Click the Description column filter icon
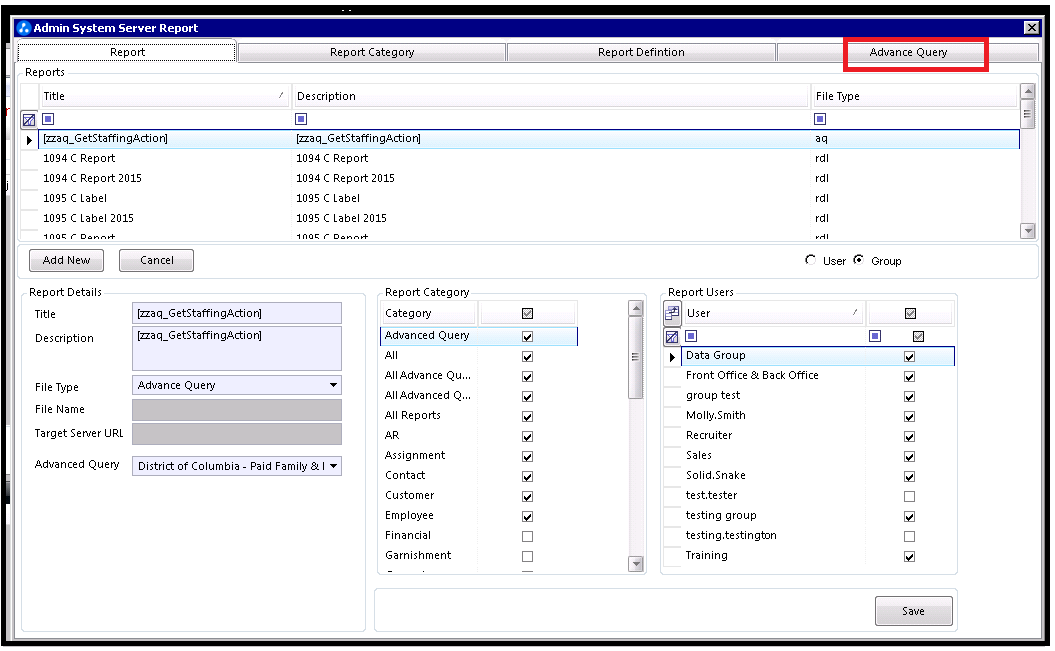The image size is (1055, 651). (x=301, y=119)
